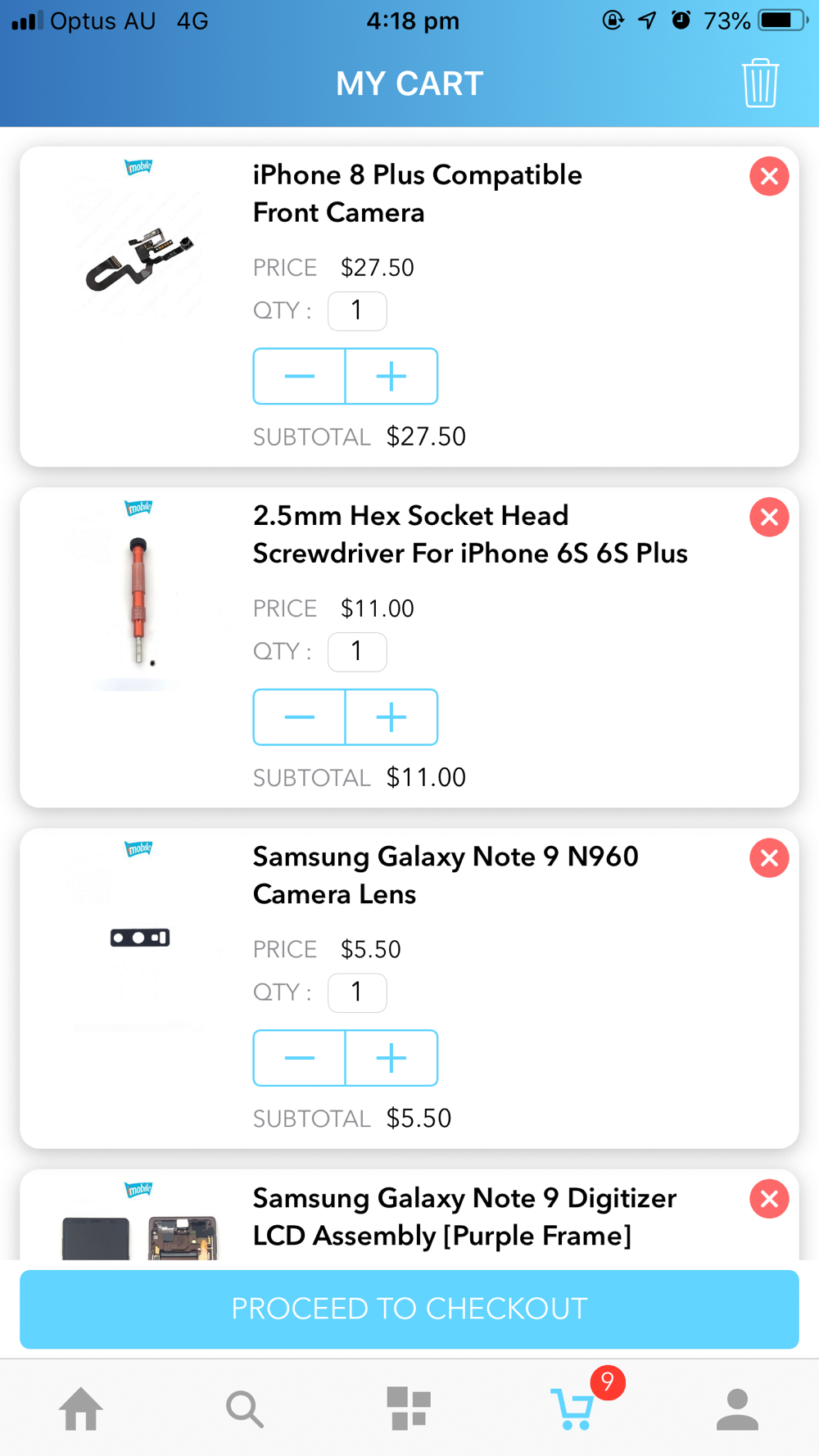819x1456 pixels.
Task: Edit quantity field for Front Camera
Action: (357, 311)
